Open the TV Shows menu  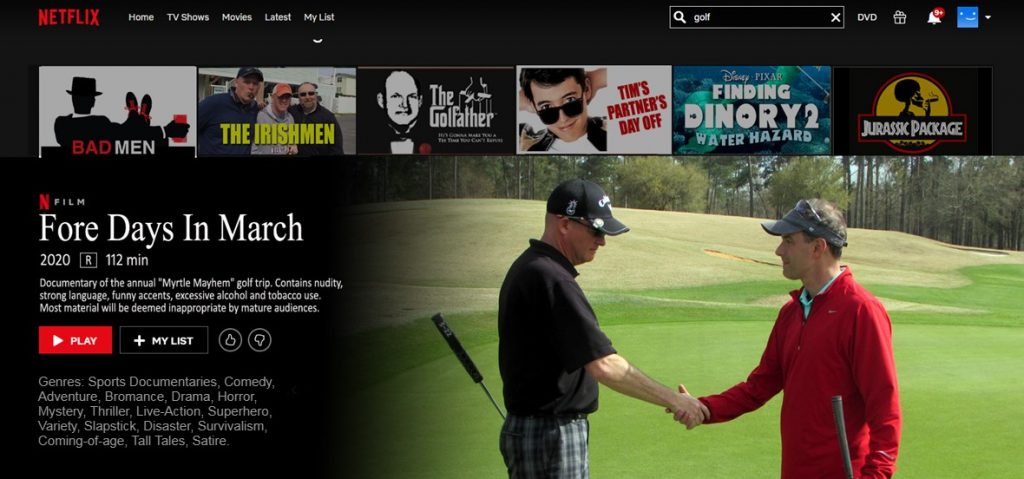pyautogui.click(x=188, y=17)
